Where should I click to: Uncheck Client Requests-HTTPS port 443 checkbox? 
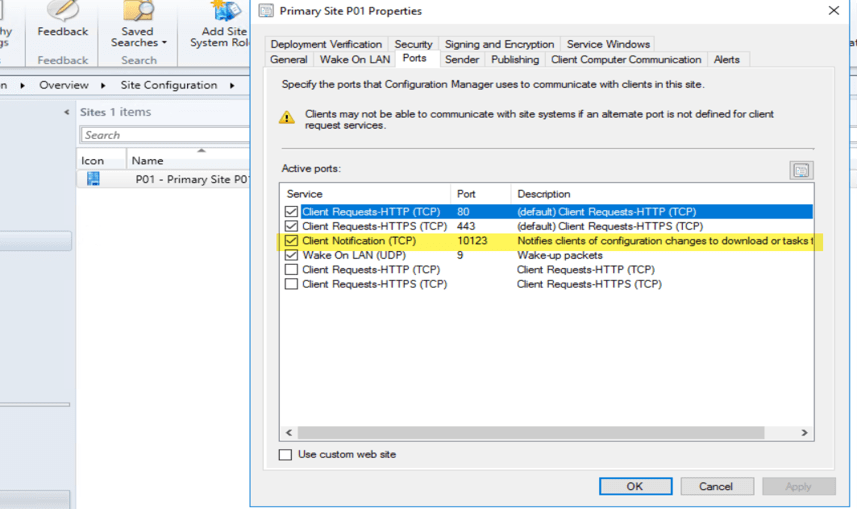(291, 226)
